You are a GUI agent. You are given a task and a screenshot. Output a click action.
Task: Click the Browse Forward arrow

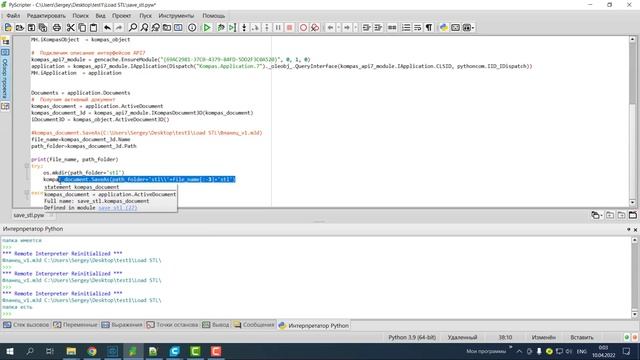[347, 27]
